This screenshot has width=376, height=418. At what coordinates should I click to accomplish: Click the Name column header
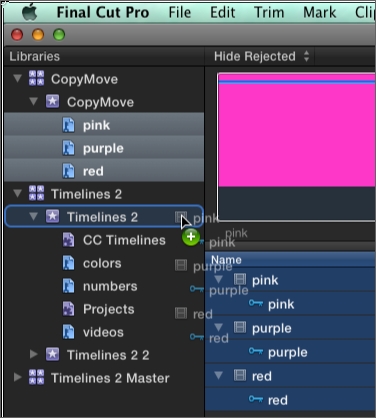pos(290,260)
